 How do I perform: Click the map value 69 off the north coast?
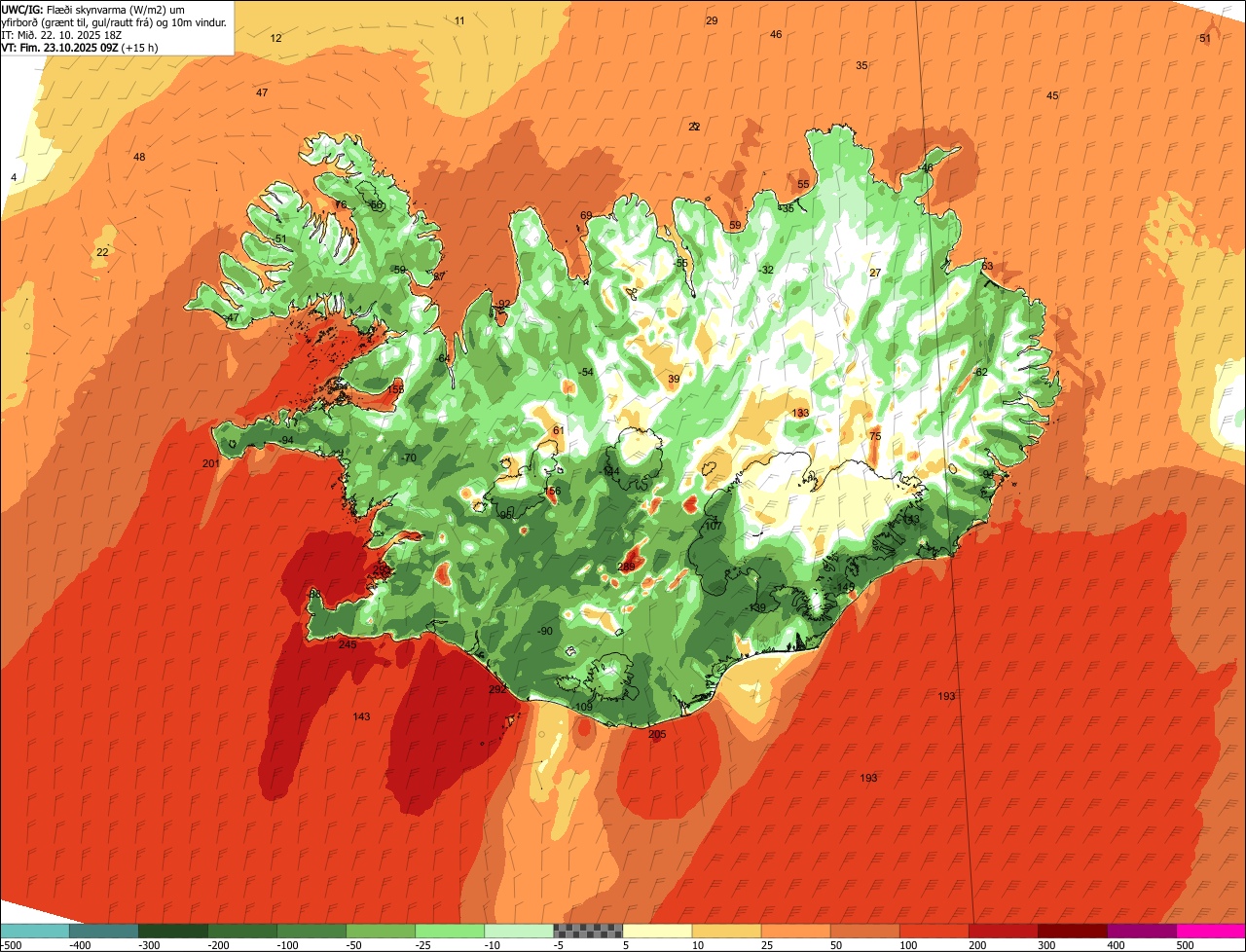click(586, 216)
